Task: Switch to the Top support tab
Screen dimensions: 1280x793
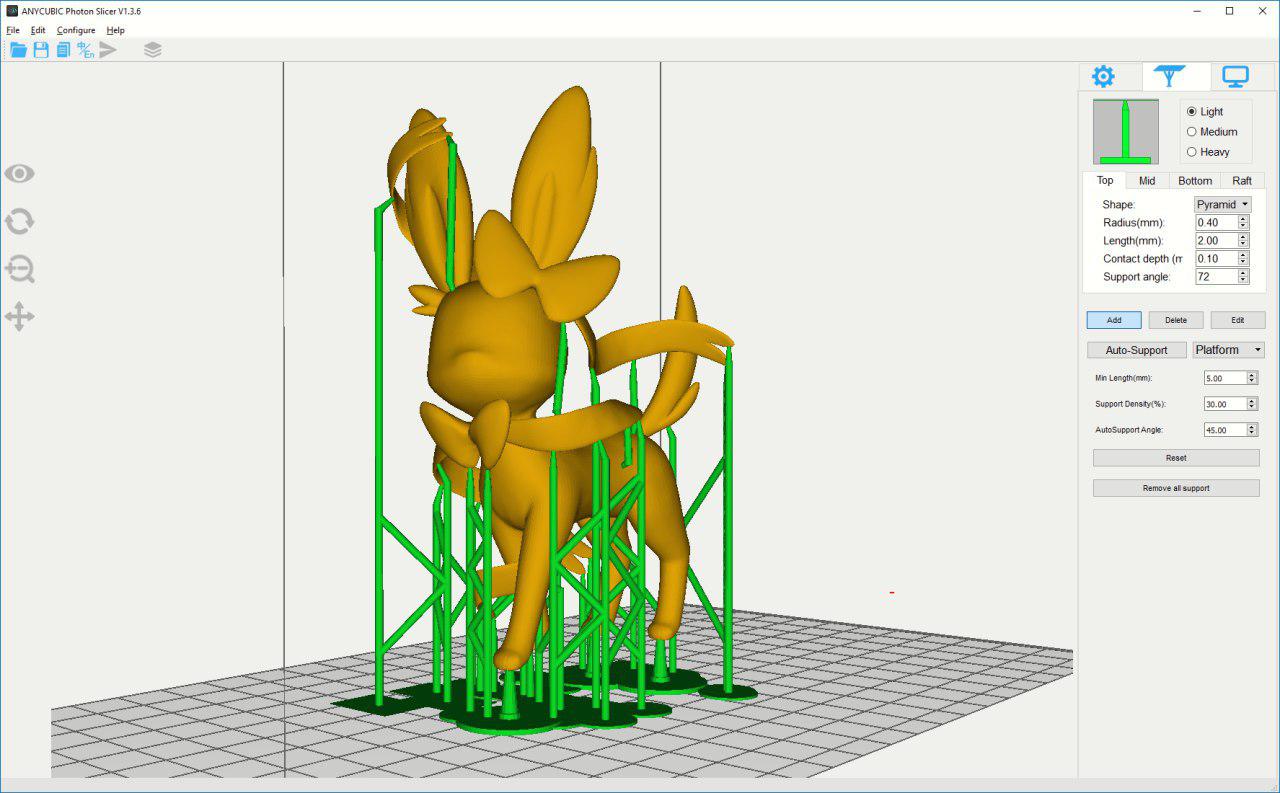Action: tap(1105, 180)
